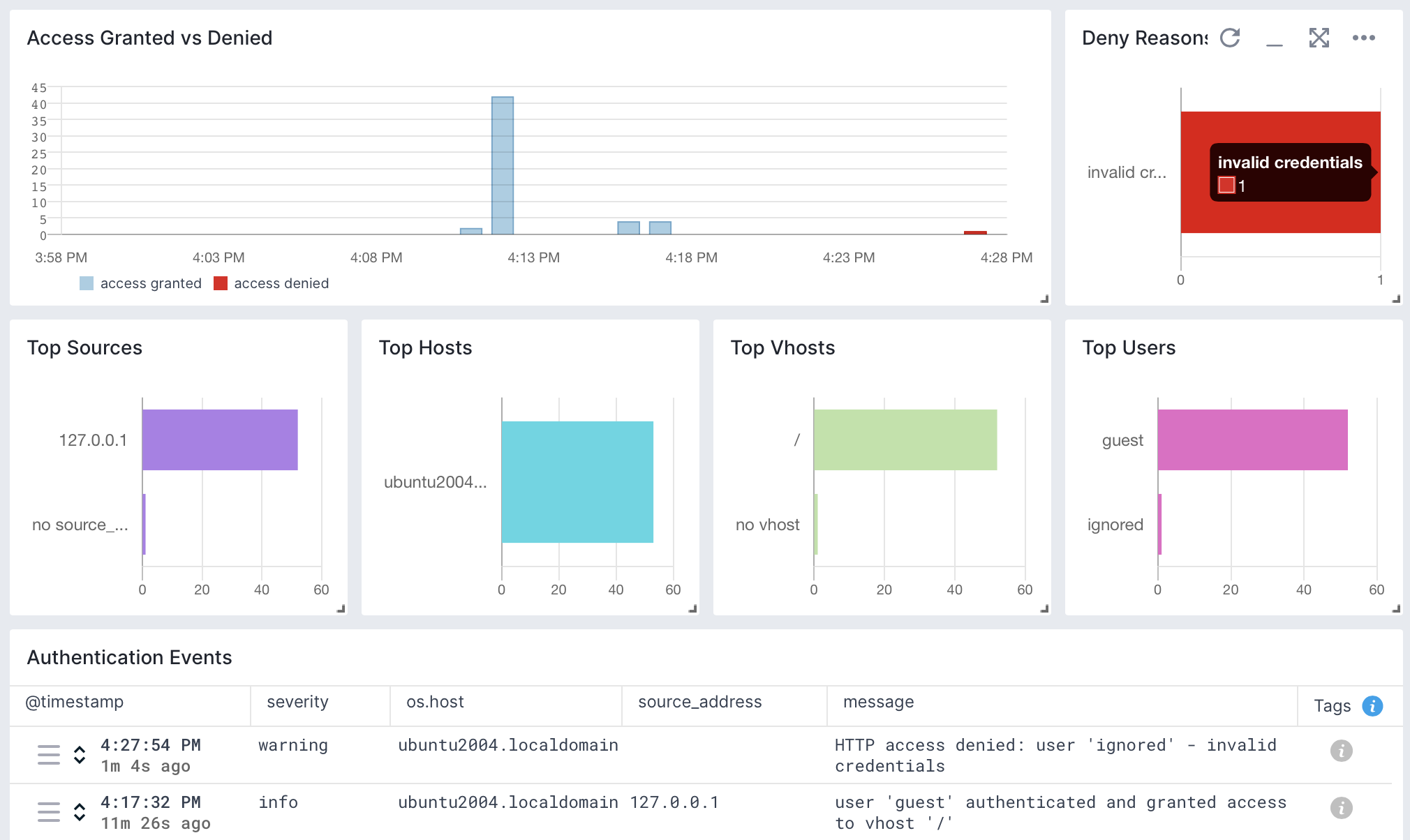Click ubuntu2004.localdomain in the info row
This screenshot has height=840, width=1410.
pos(508,802)
